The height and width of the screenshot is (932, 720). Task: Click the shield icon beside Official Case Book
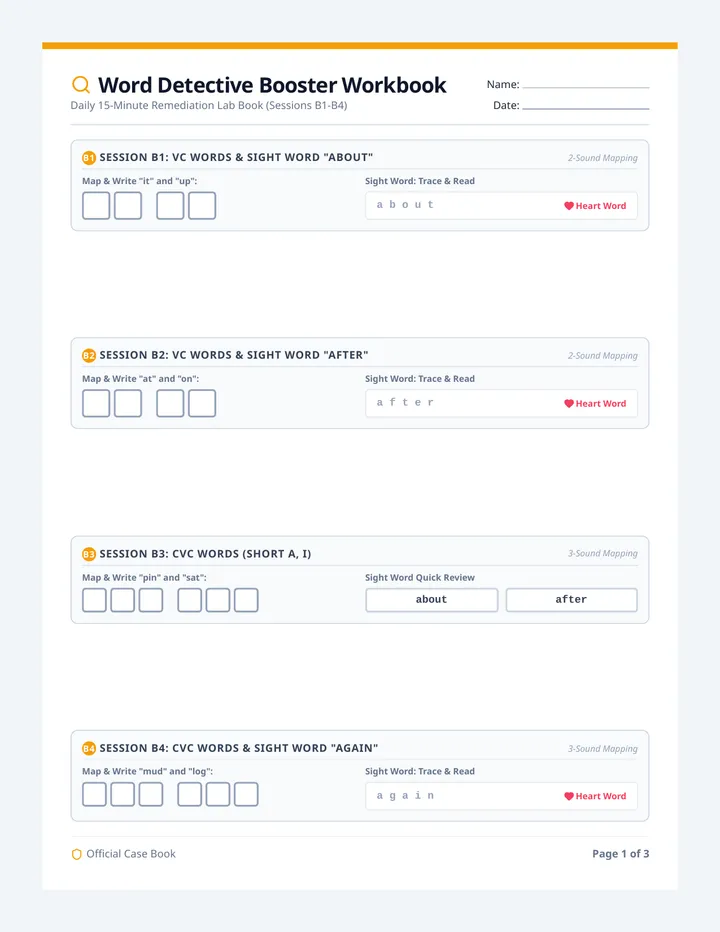(x=77, y=854)
